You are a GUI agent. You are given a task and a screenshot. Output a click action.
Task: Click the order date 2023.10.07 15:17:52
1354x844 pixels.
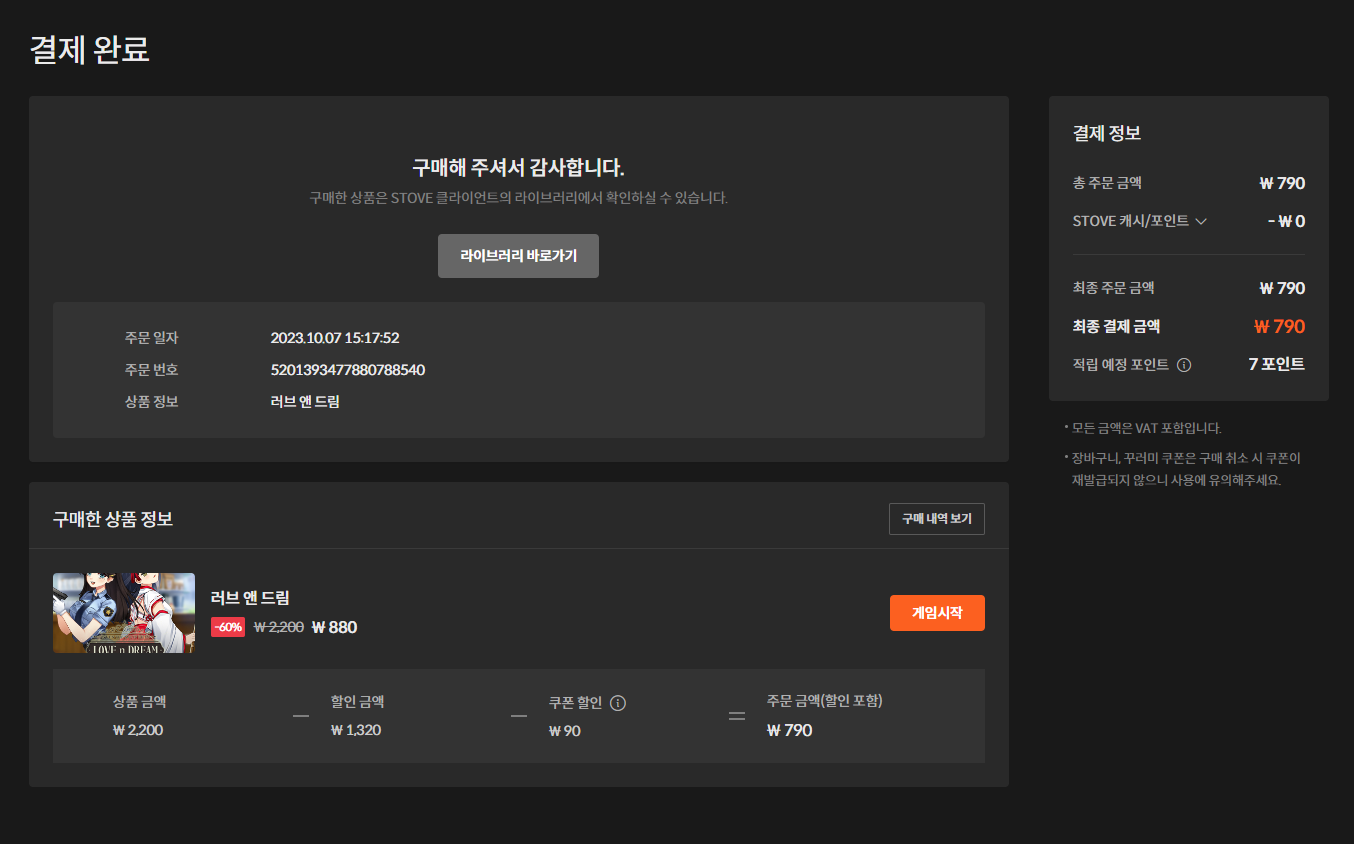click(335, 338)
